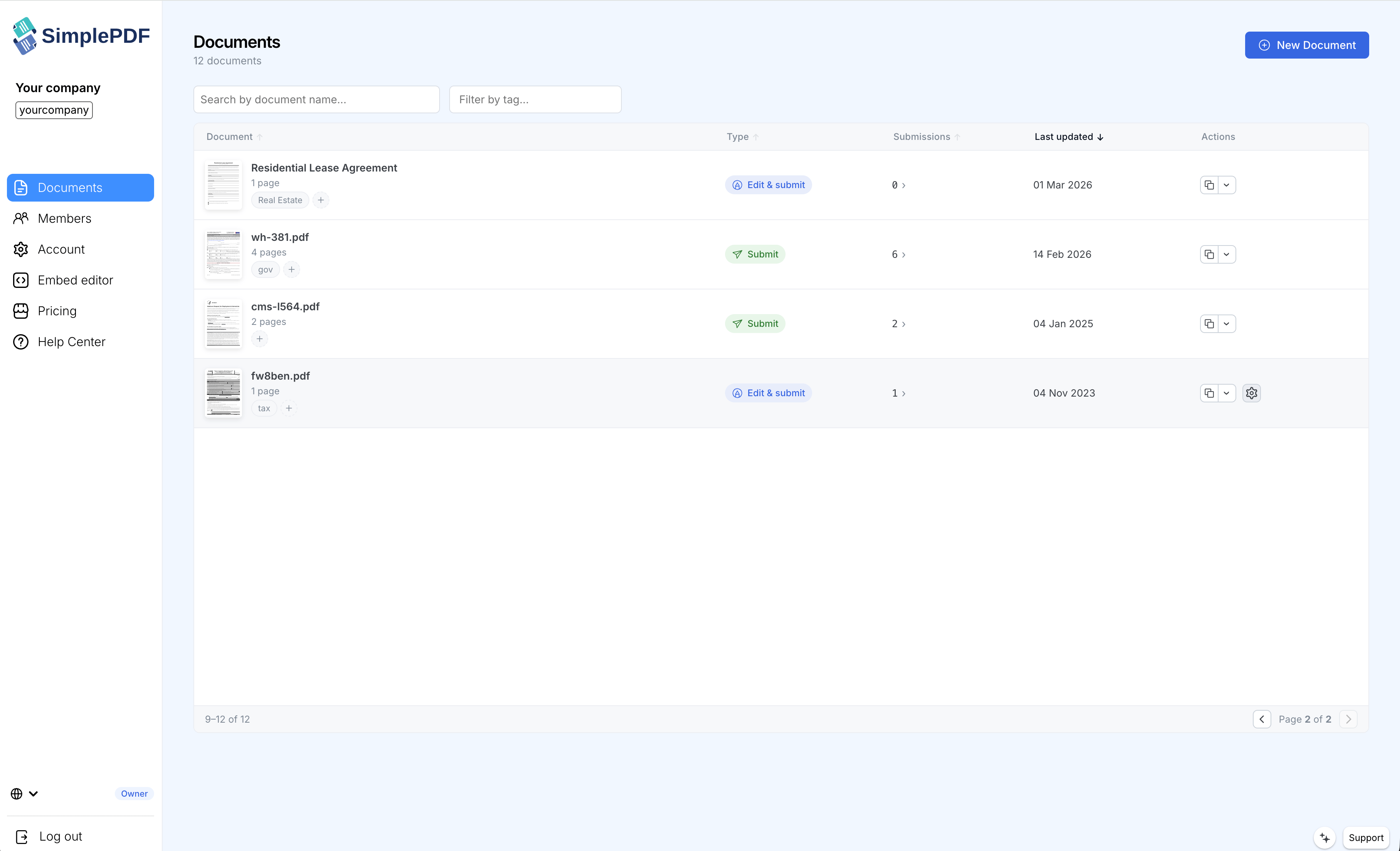Focus the search by document name field
This screenshot has height=851, width=1400.
tap(316, 99)
